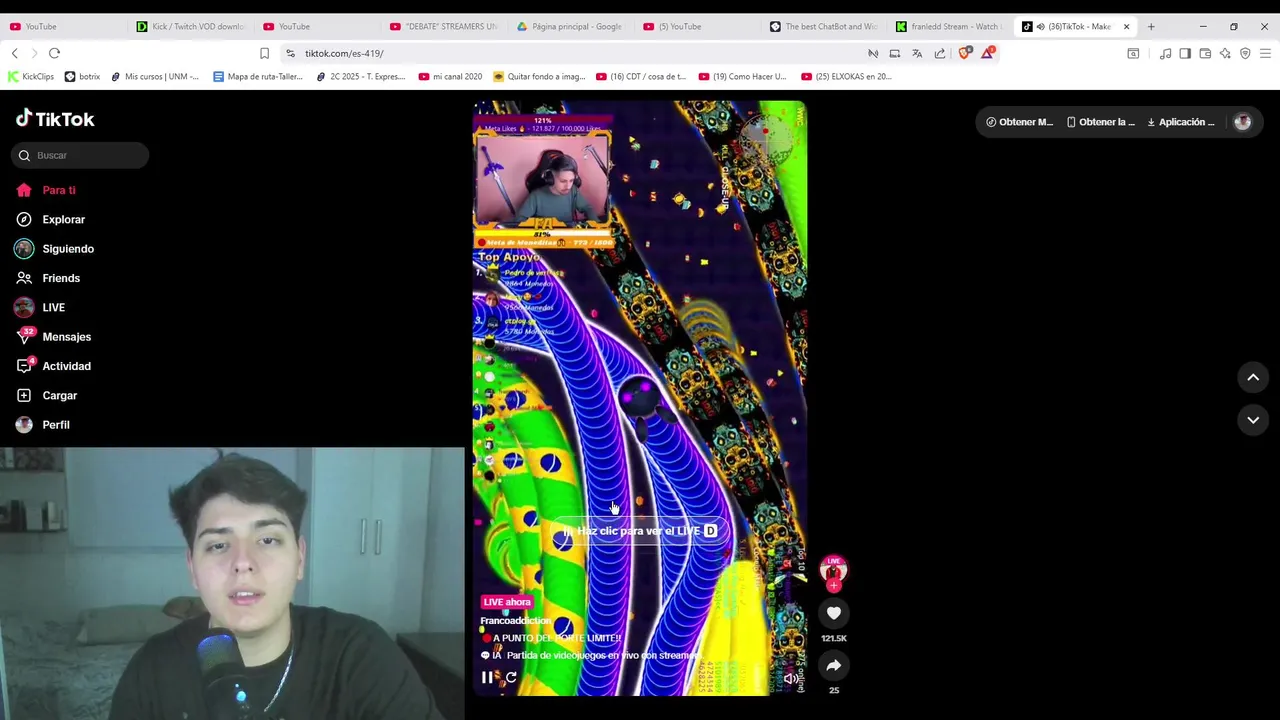Click the Obtener la ... button
Image resolution: width=1280 pixels, height=720 pixels.
coord(1100,122)
